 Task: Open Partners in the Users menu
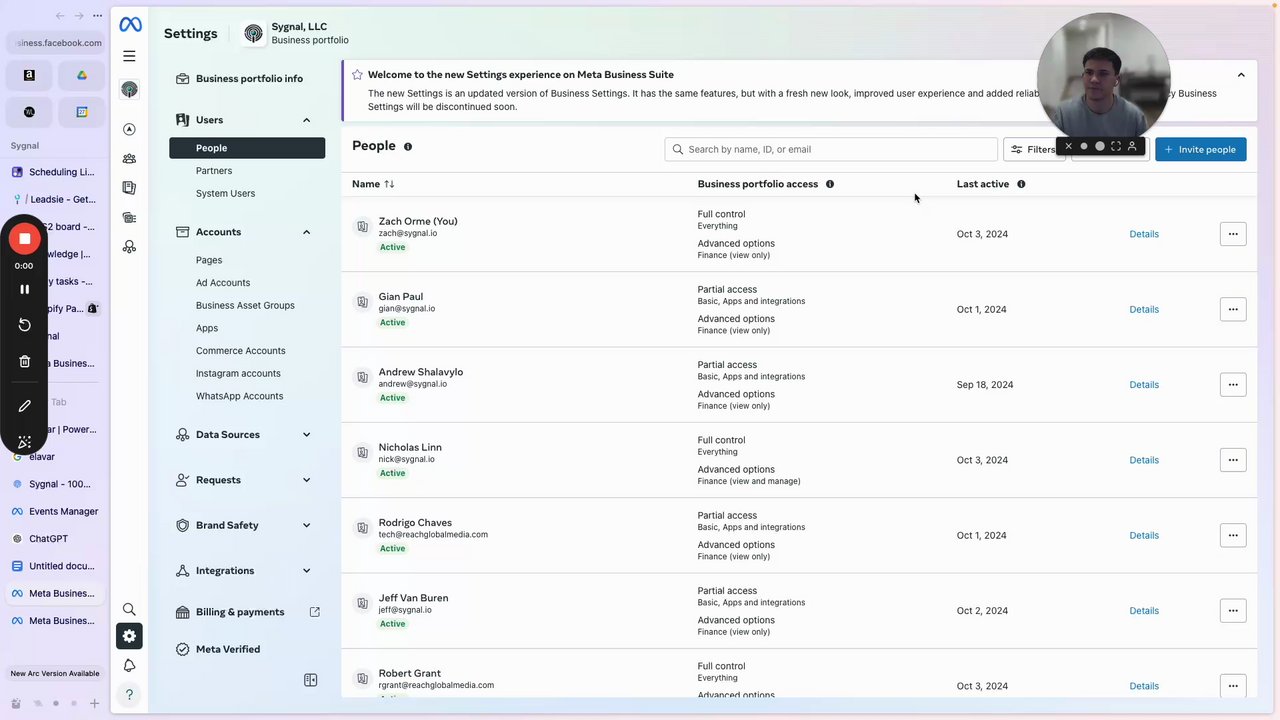[x=214, y=171]
